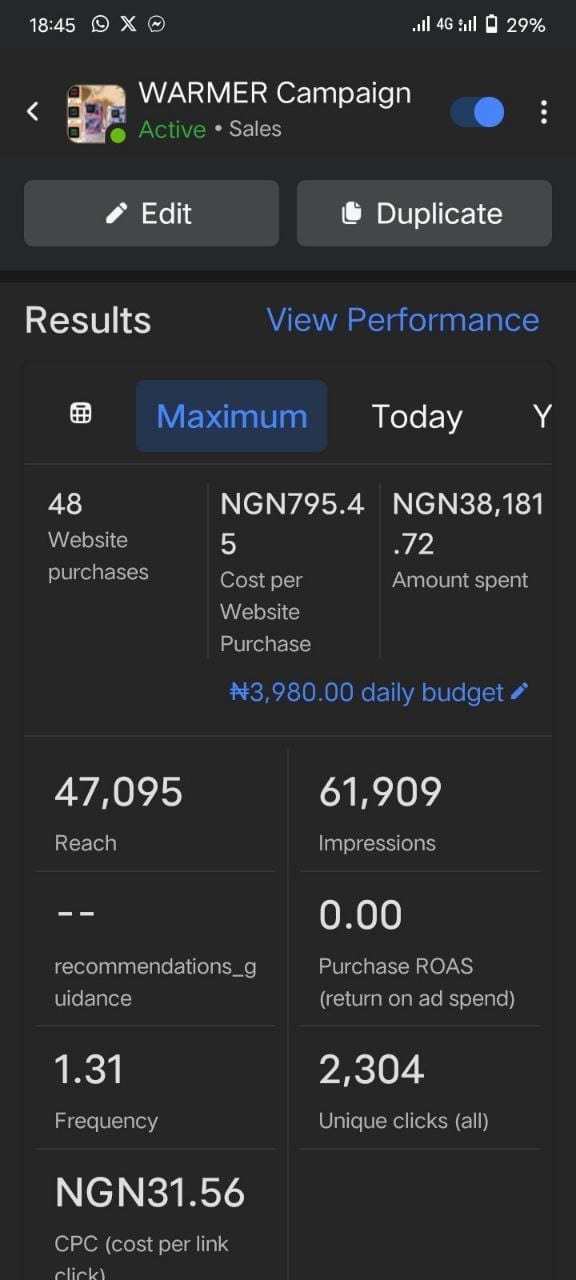The height and width of the screenshot is (1280, 576).
Task: Open the 47,095 Reach metric tile
Action: [155, 810]
